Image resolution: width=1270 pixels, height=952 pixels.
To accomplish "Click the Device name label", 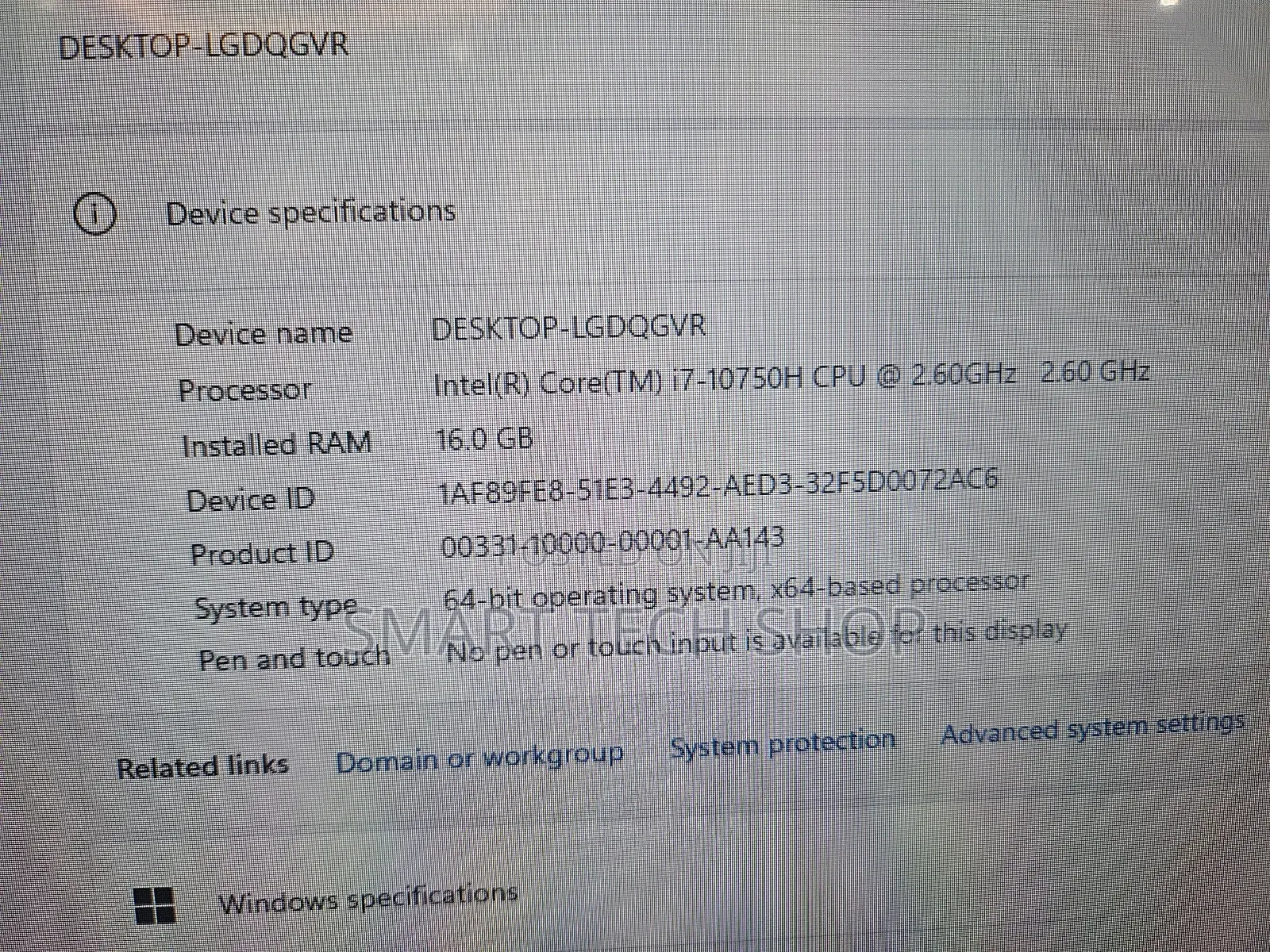I will (x=264, y=332).
